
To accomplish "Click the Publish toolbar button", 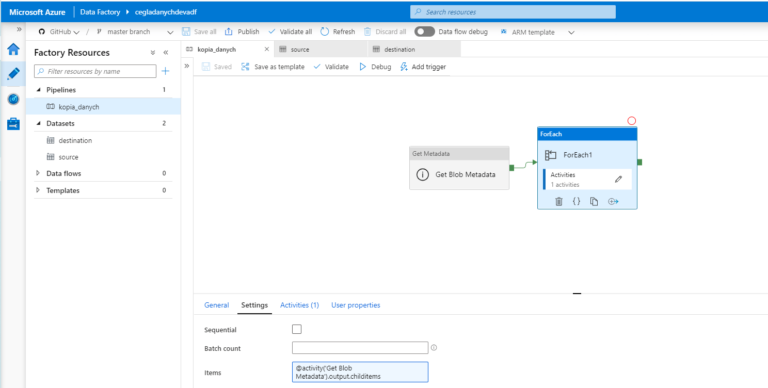I will point(242,31).
